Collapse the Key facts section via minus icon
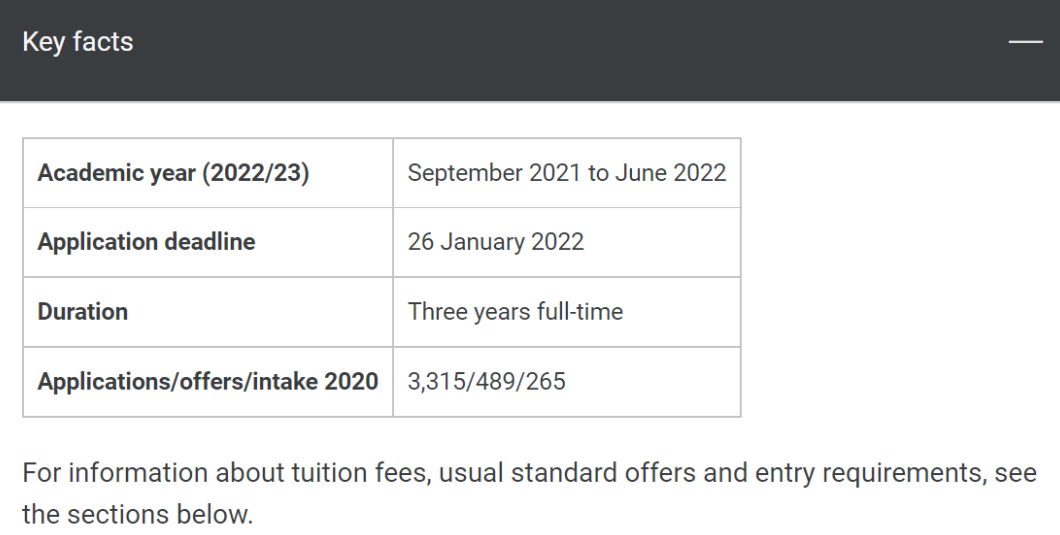 (x=1026, y=42)
